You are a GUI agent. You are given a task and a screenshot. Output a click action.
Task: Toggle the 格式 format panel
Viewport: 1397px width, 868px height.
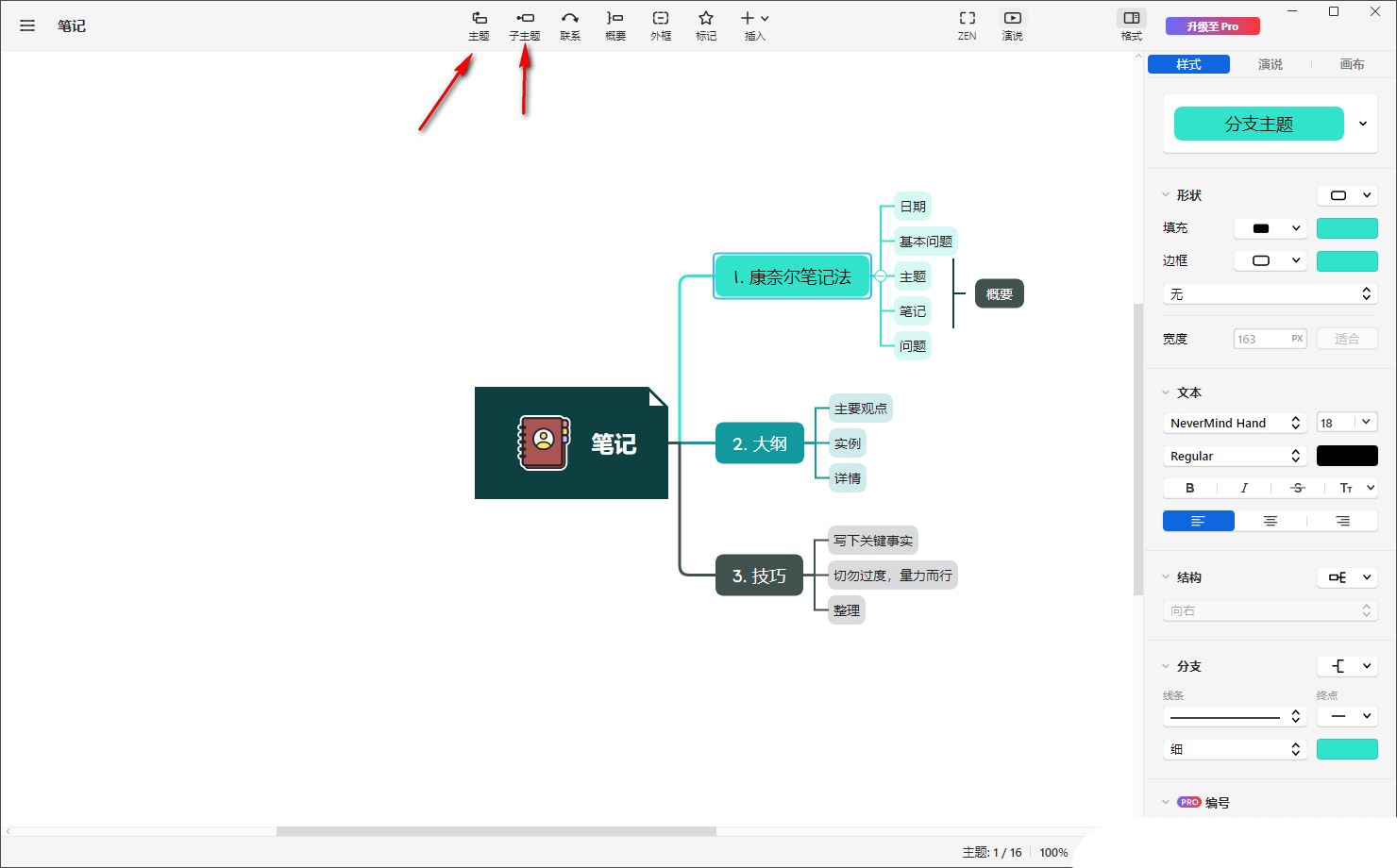(1132, 25)
